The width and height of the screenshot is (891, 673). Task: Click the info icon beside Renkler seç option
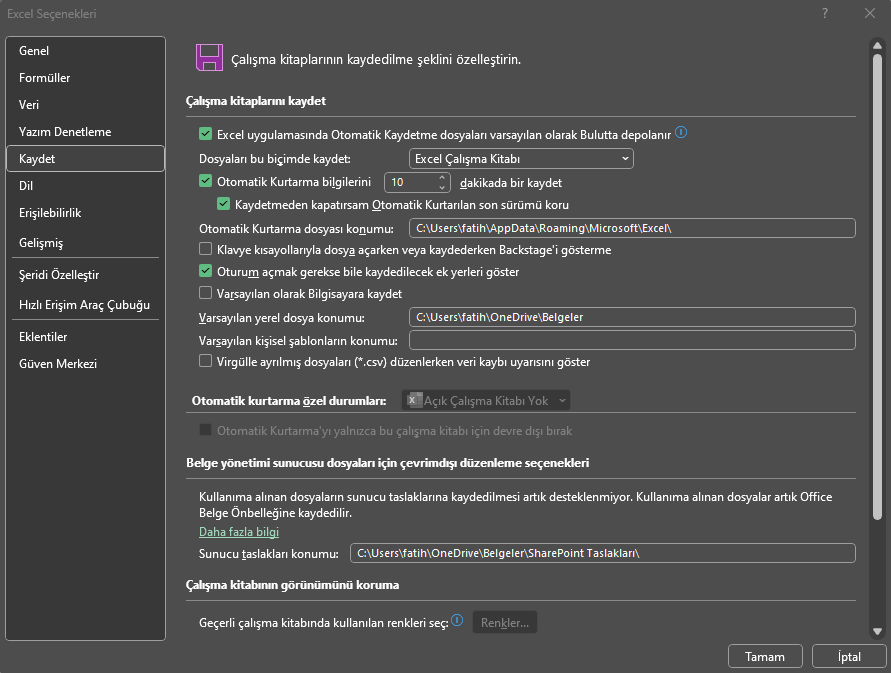click(457, 620)
